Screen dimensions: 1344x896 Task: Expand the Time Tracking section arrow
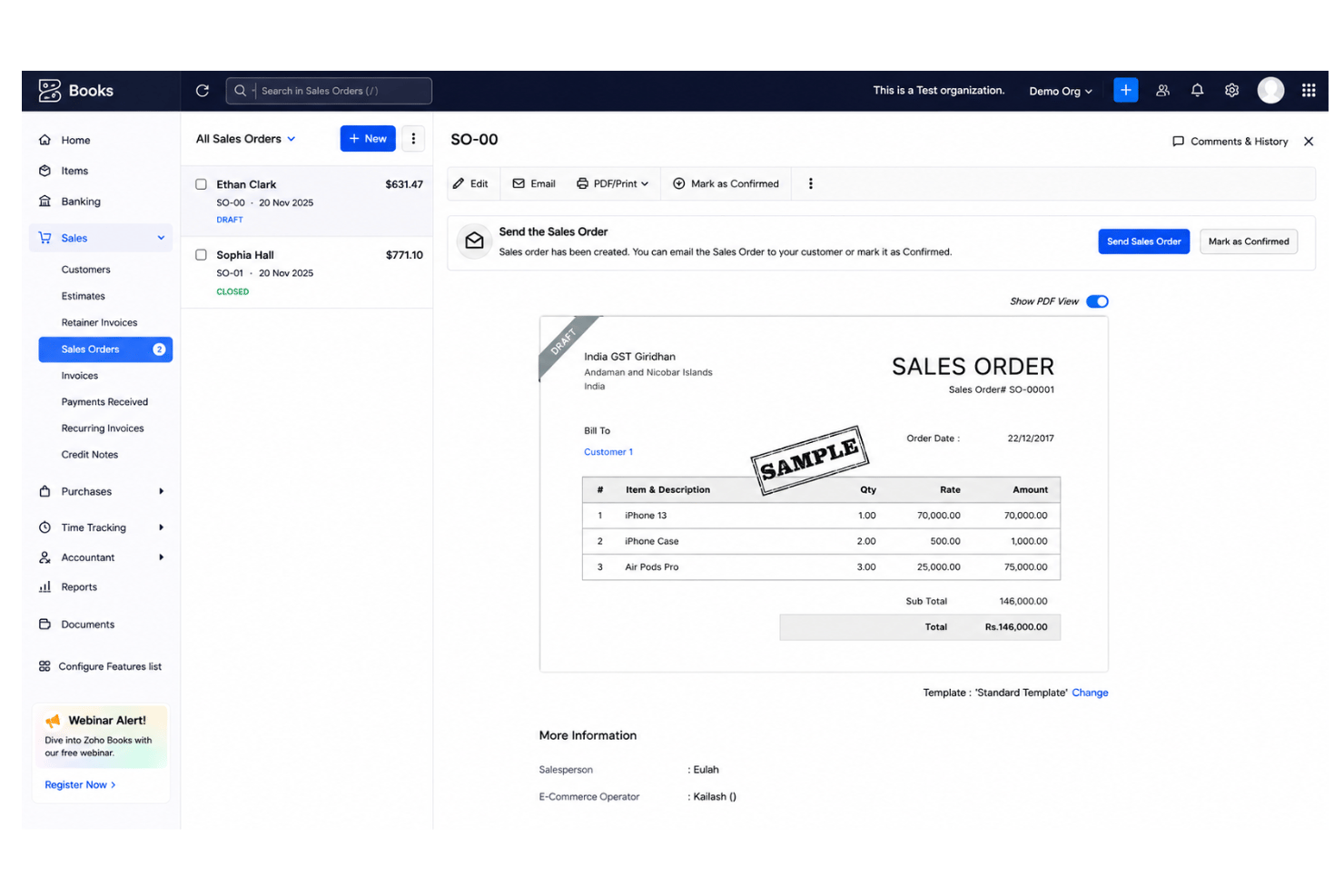(161, 527)
